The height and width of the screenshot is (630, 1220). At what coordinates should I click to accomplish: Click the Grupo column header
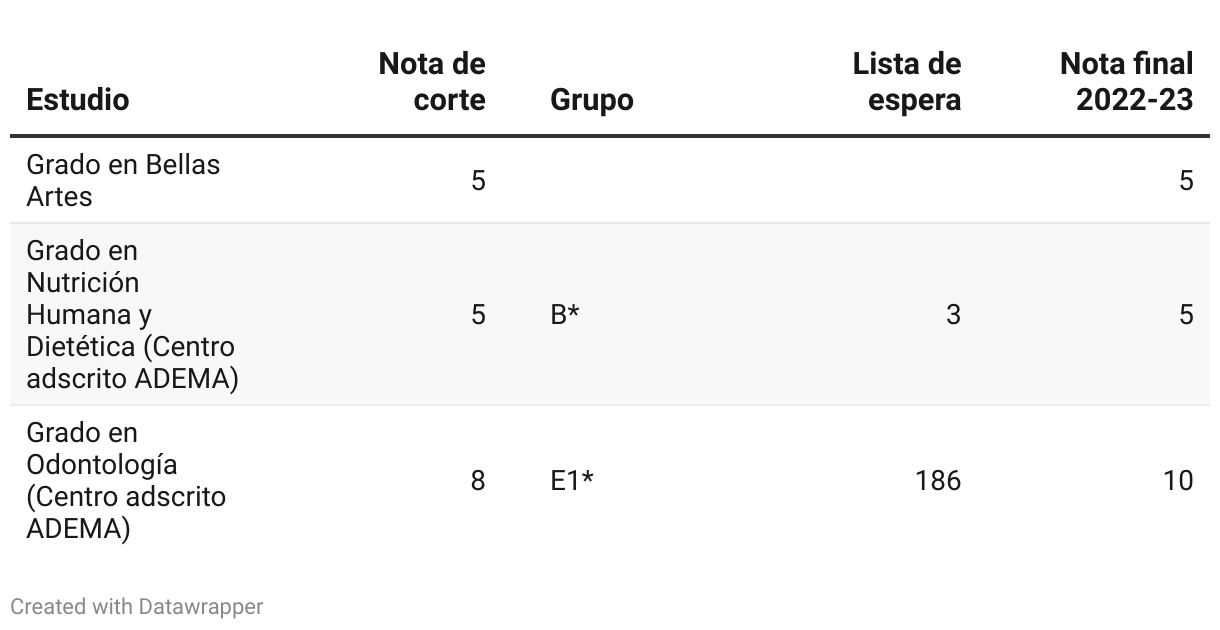[x=592, y=100]
